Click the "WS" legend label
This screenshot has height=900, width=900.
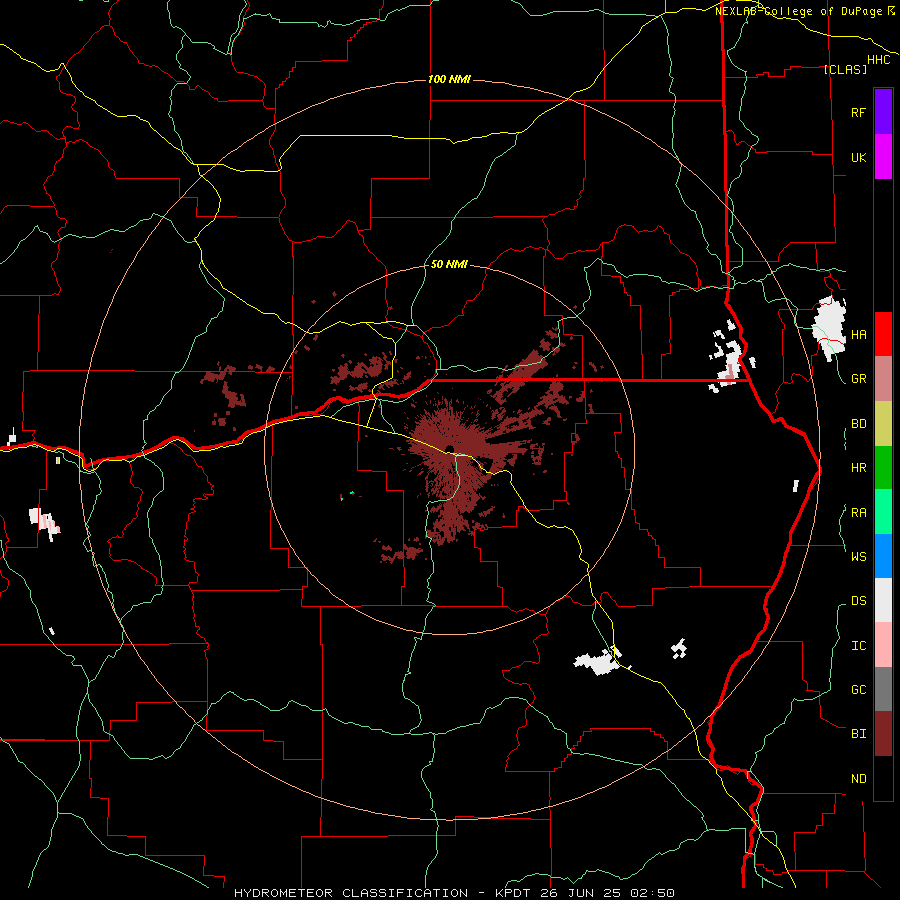pyautogui.click(x=858, y=556)
